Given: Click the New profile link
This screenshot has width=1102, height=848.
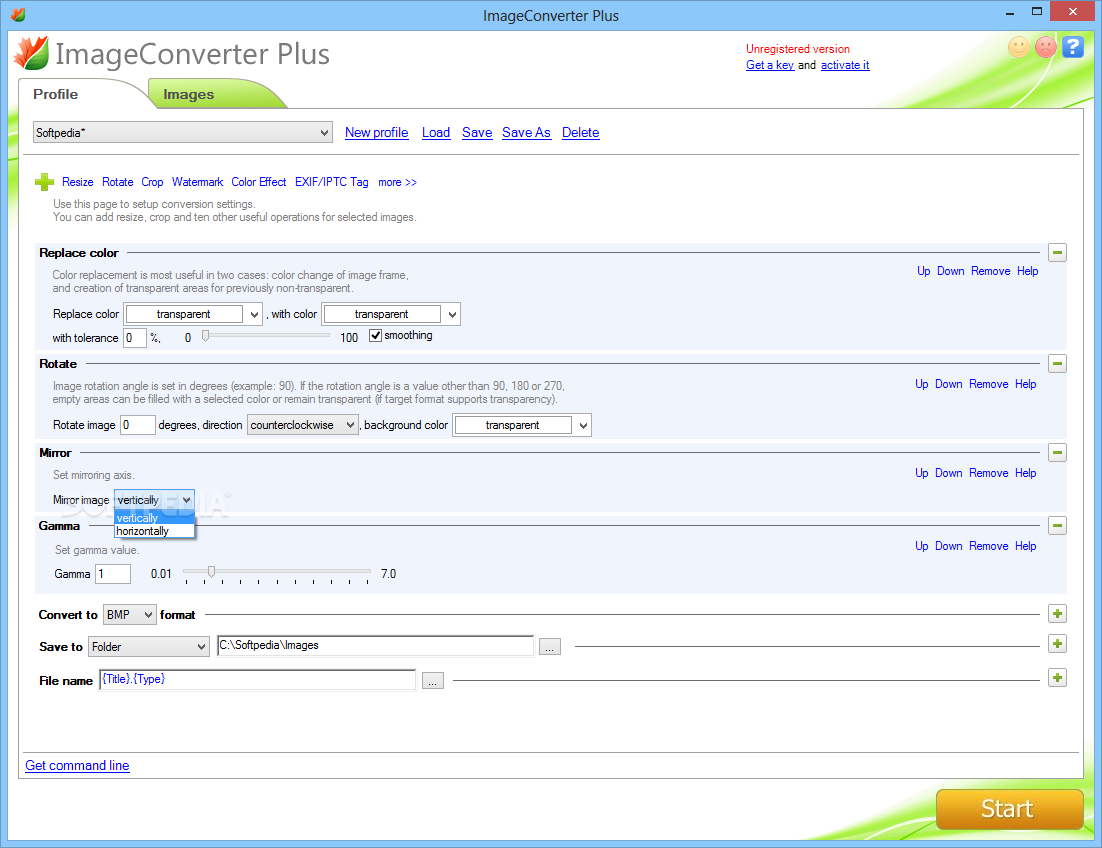Looking at the screenshot, I should click(x=377, y=132).
